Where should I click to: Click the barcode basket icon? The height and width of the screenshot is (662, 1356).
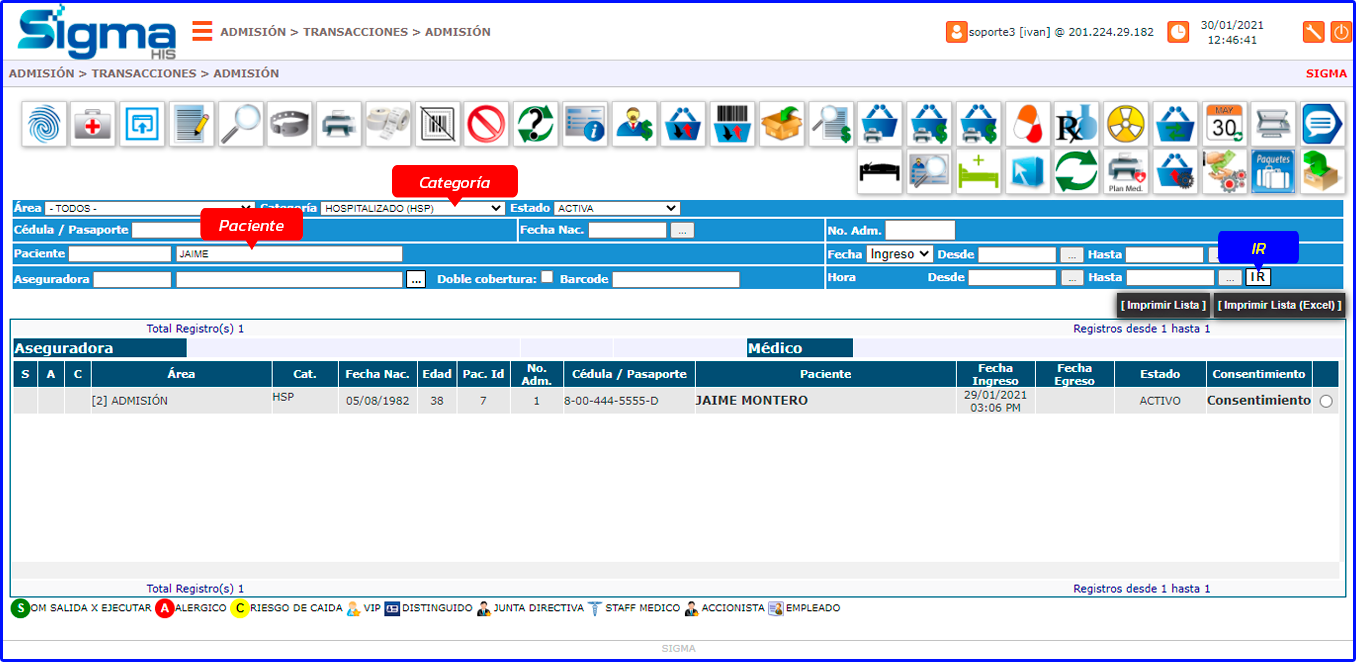tap(731, 125)
